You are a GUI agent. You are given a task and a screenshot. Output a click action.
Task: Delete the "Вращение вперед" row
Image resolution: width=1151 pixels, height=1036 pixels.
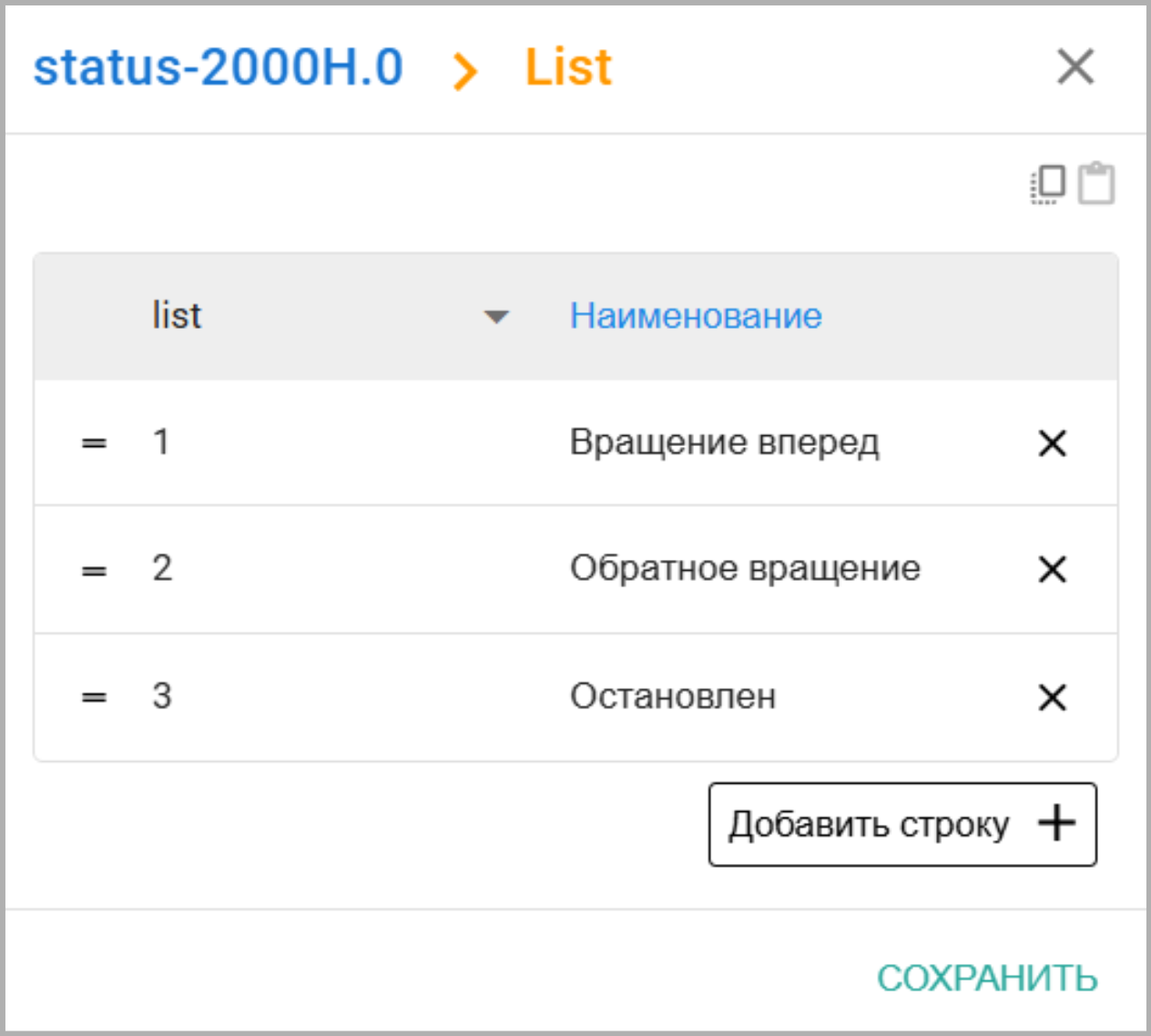1052,443
